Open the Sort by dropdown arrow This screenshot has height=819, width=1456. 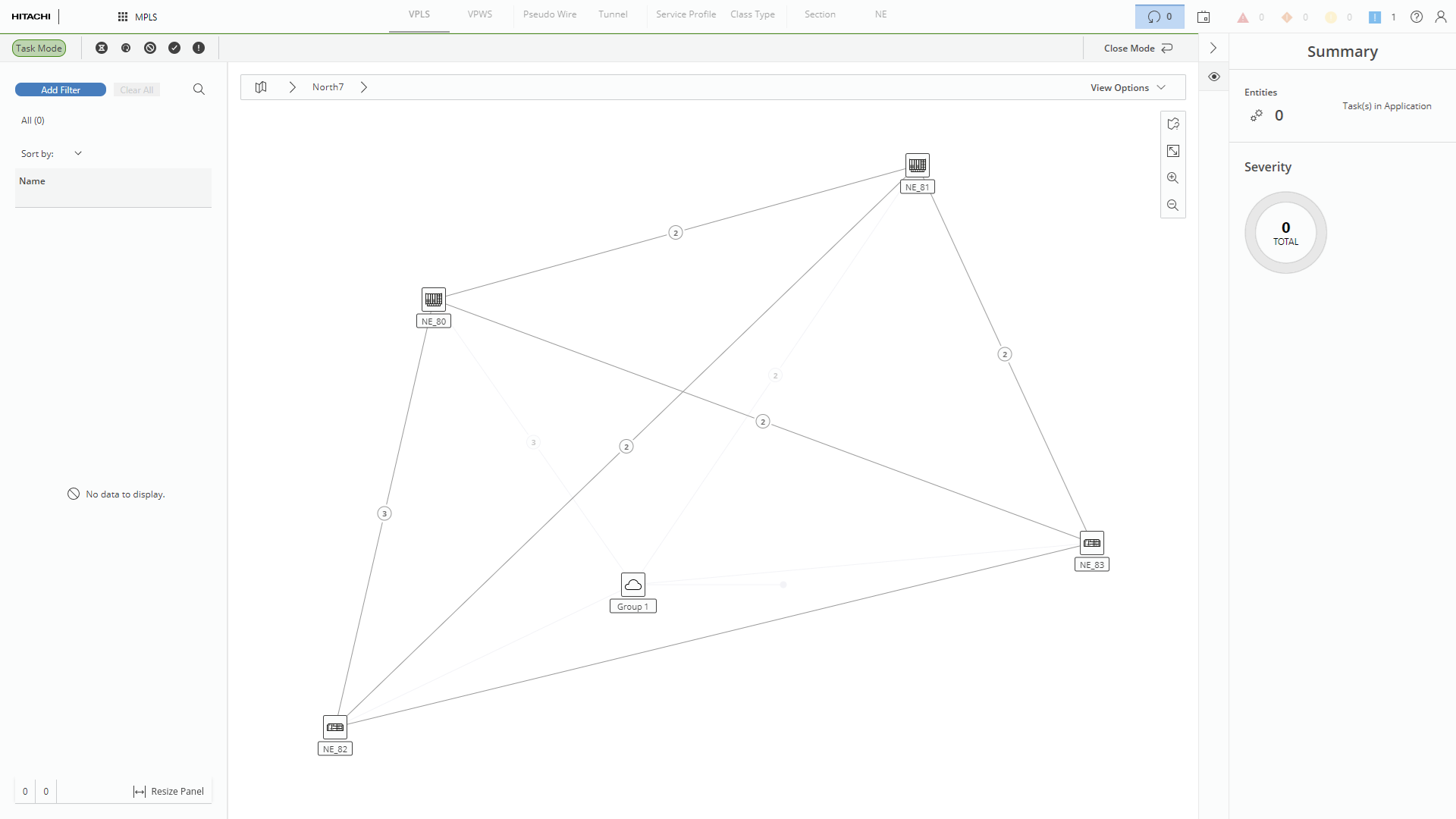pyautogui.click(x=78, y=153)
